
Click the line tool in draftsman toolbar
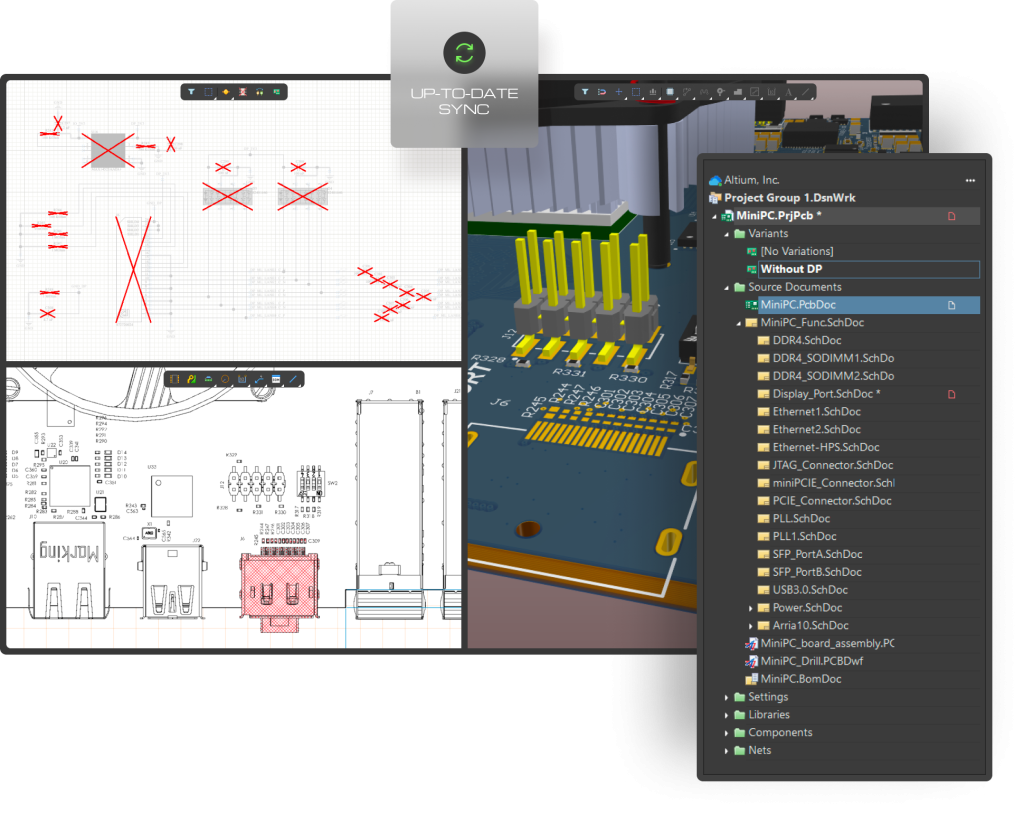[x=293, y=380]
